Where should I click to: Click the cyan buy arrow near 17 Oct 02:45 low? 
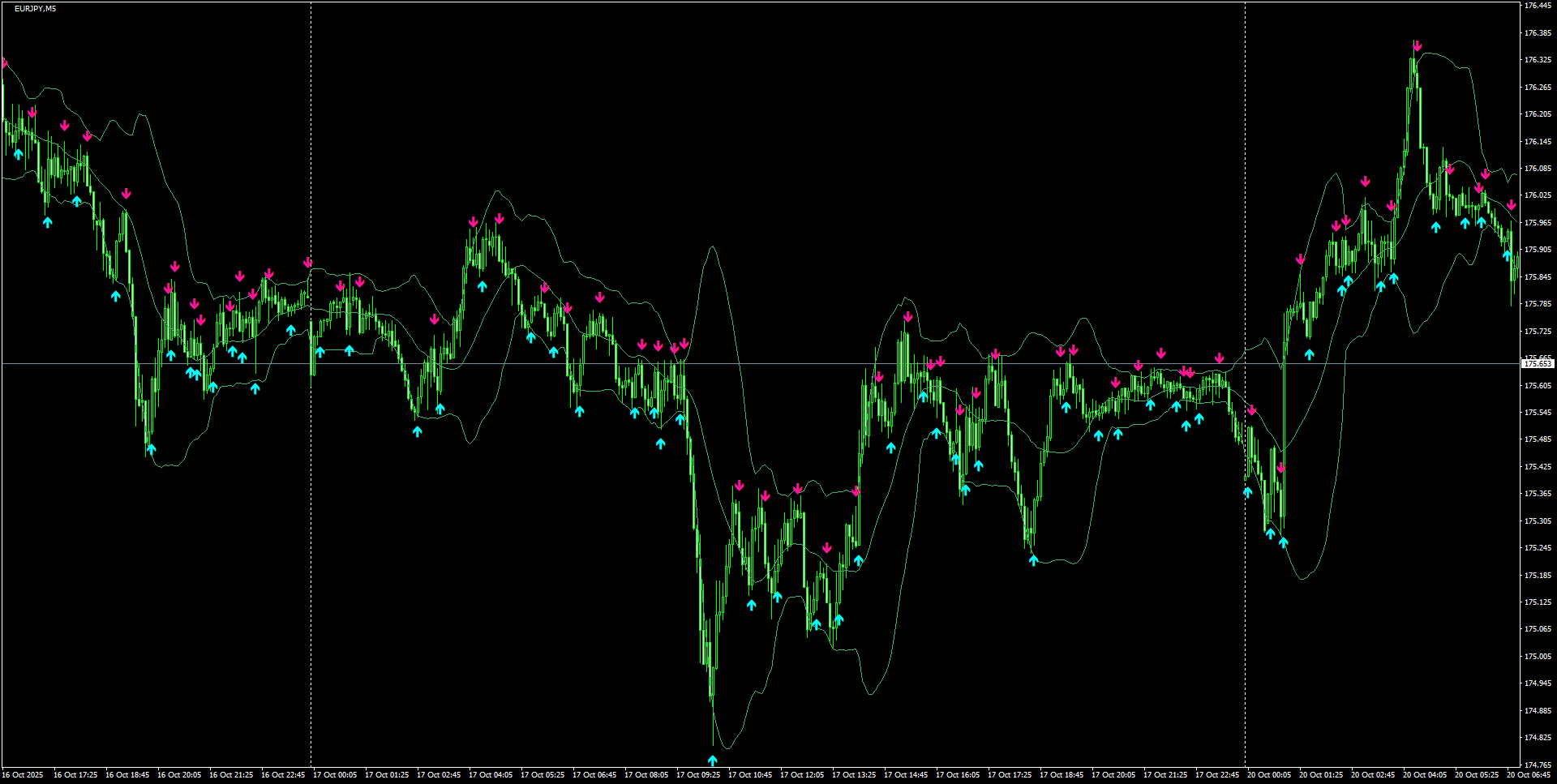(x=418, y=431)
